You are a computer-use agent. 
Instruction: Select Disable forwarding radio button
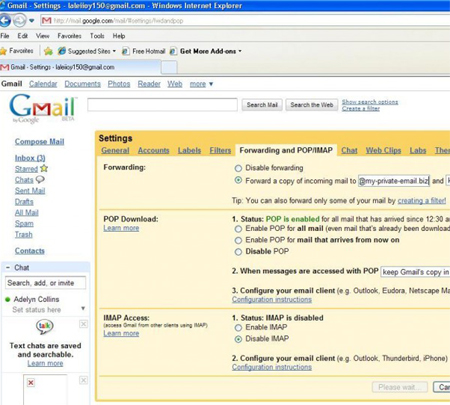coord(238,168)
